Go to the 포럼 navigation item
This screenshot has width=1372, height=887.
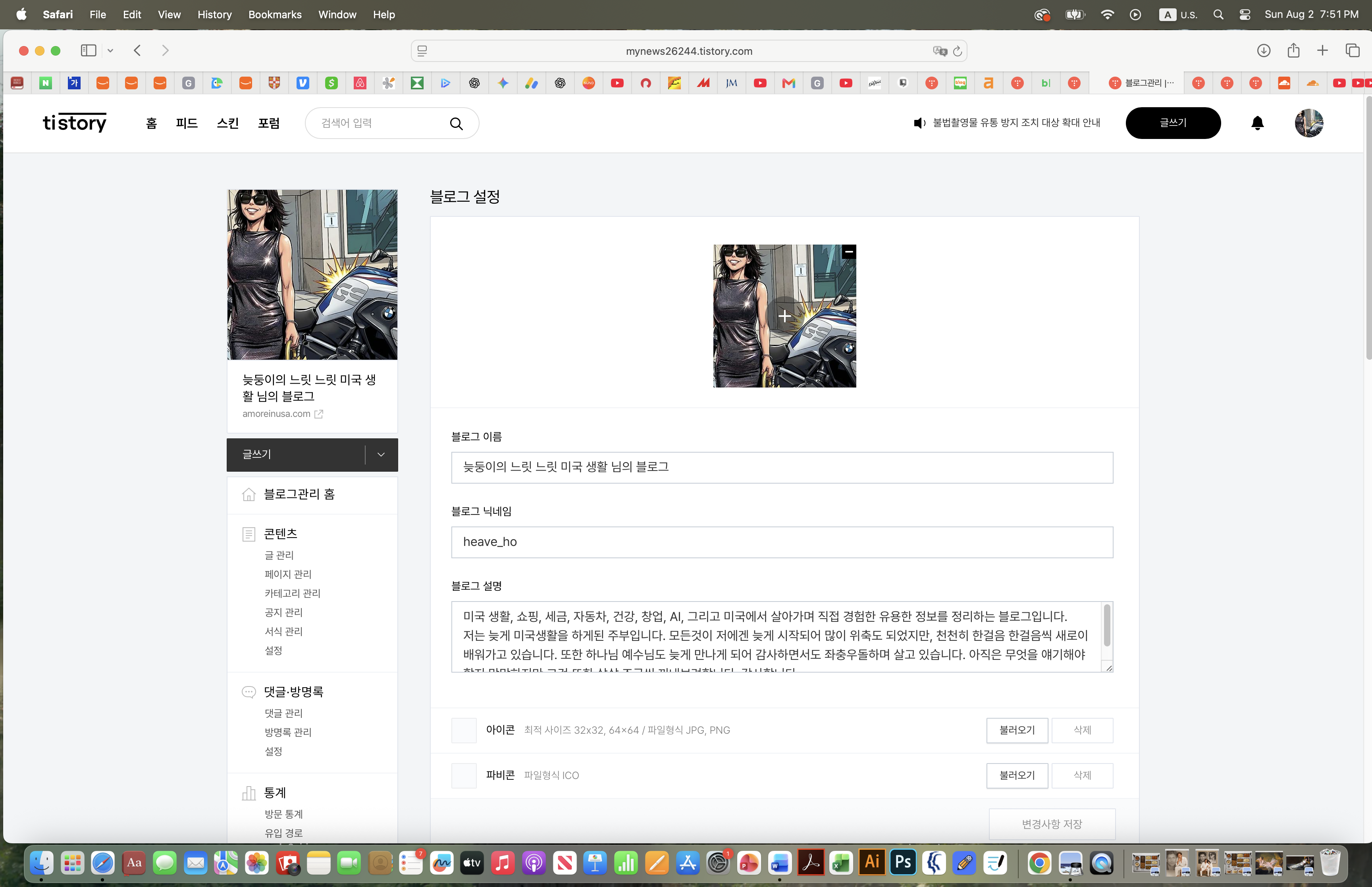coord(269,123)
